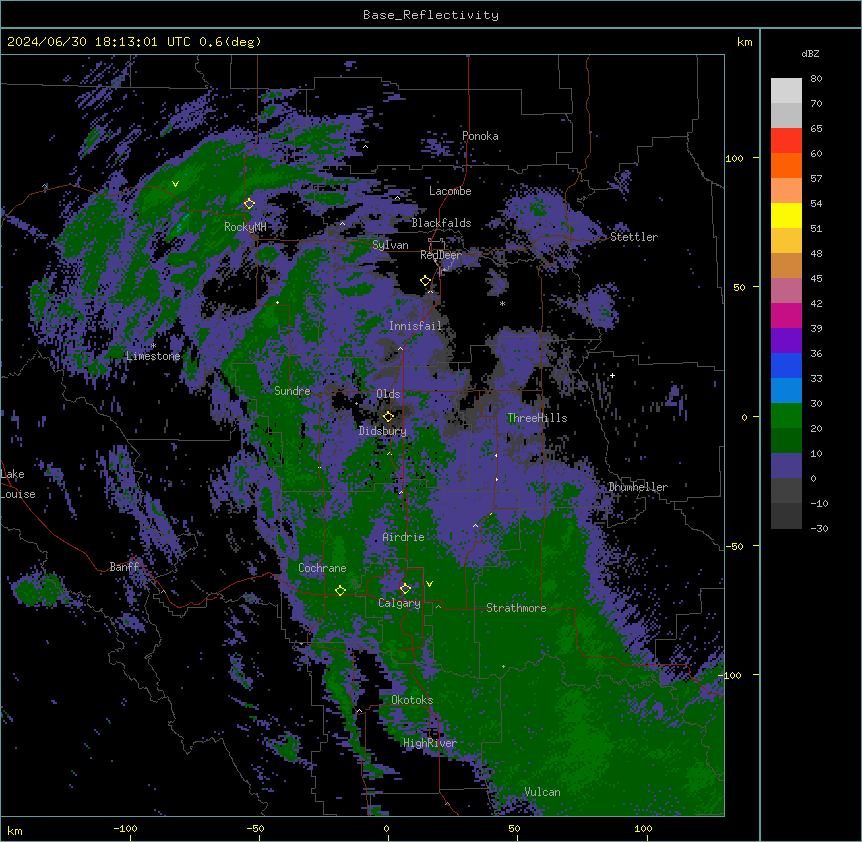This screenshot has width=862, height=842.
Task: Click the Blackfalds city label
Action: (441, 223)
